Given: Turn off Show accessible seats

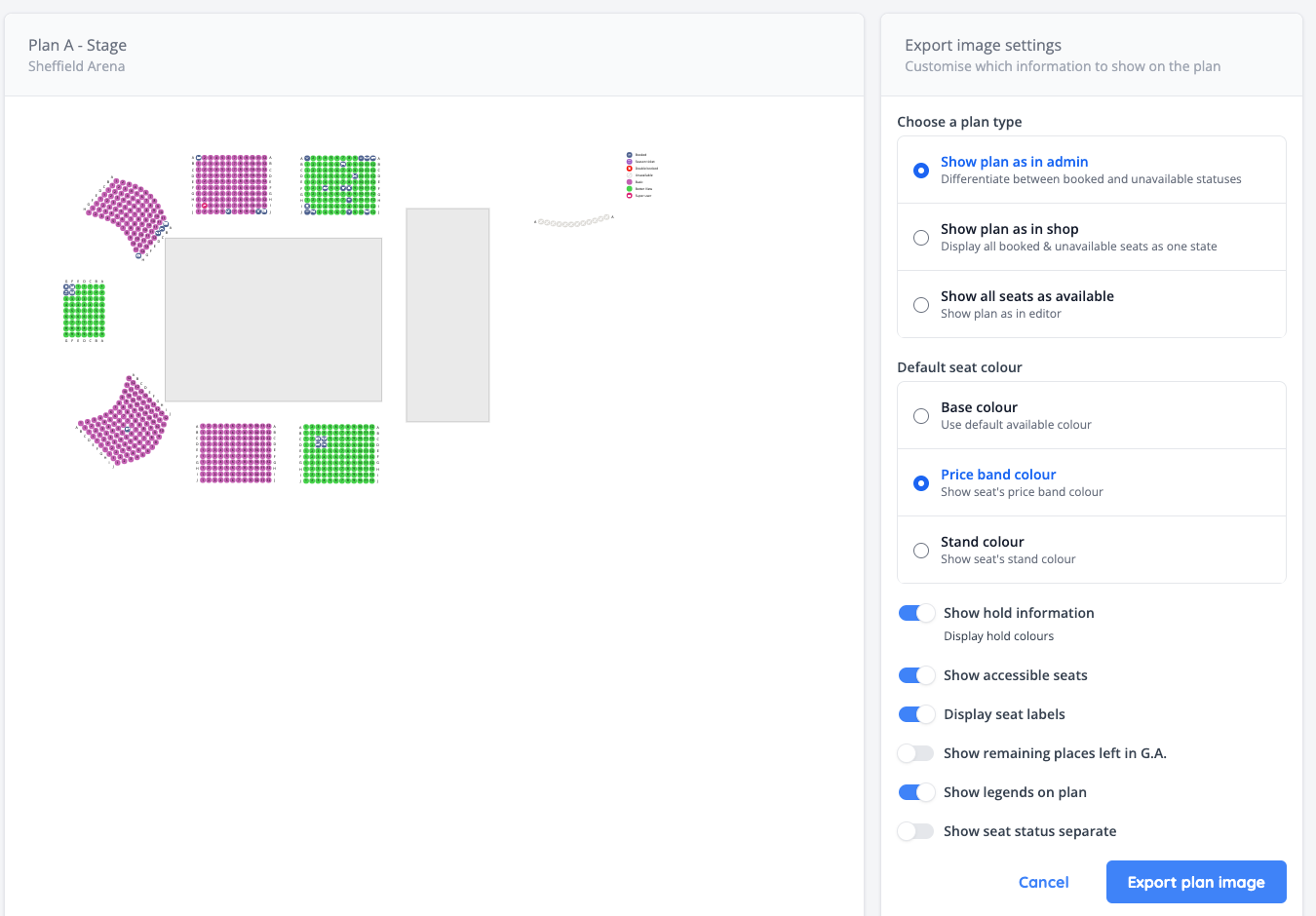Looking at the screenshot, I should point(916,674).
